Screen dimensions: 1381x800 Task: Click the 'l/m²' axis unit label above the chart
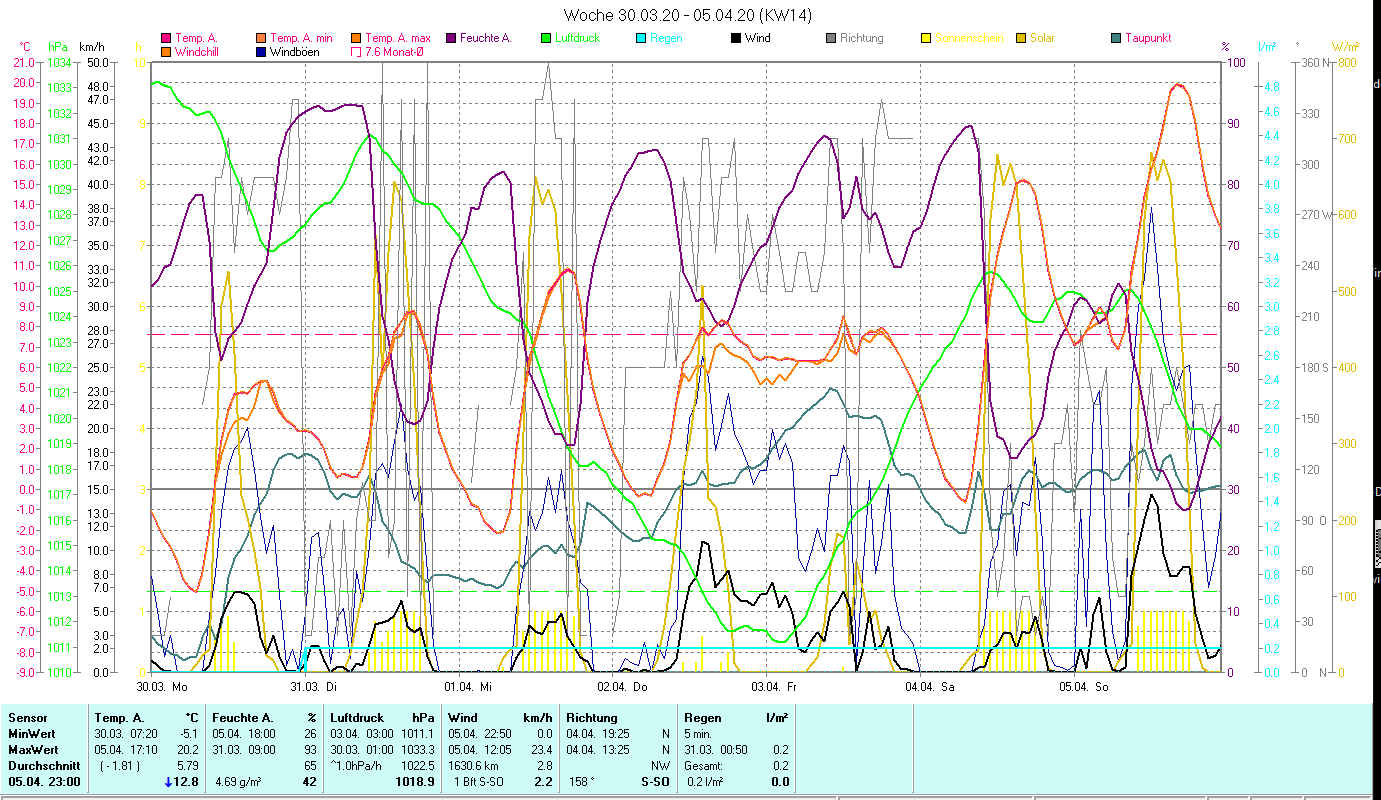coord(1266,46)
